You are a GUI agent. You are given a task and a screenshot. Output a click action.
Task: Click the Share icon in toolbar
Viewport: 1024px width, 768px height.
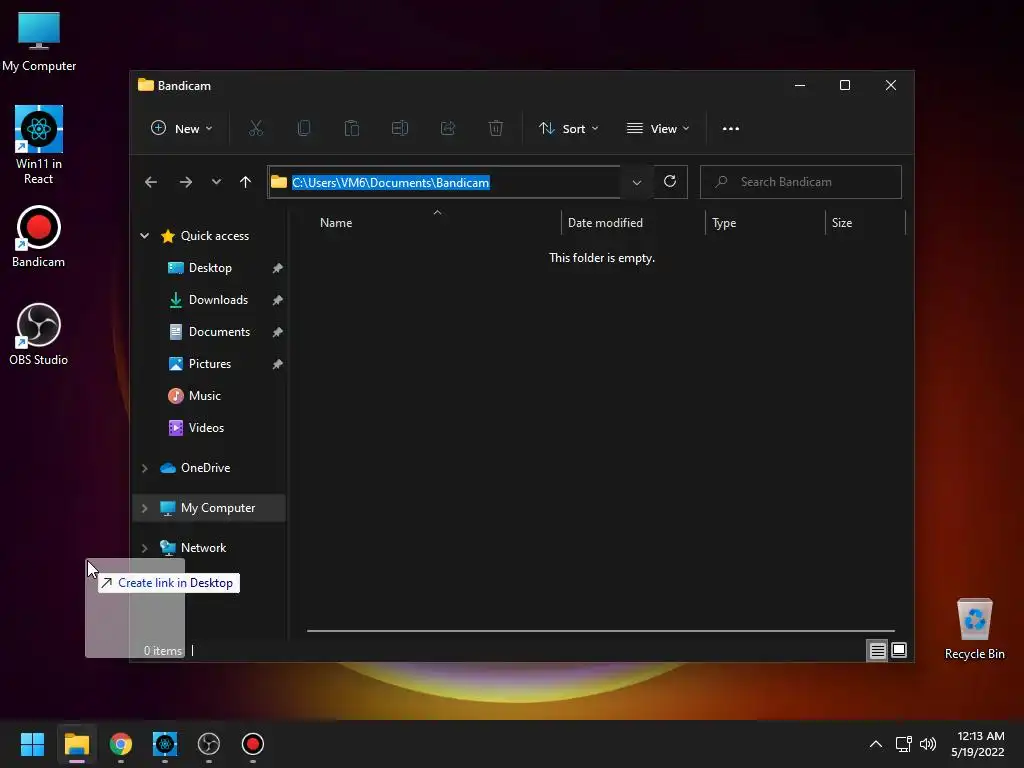[x=448, y=128]
